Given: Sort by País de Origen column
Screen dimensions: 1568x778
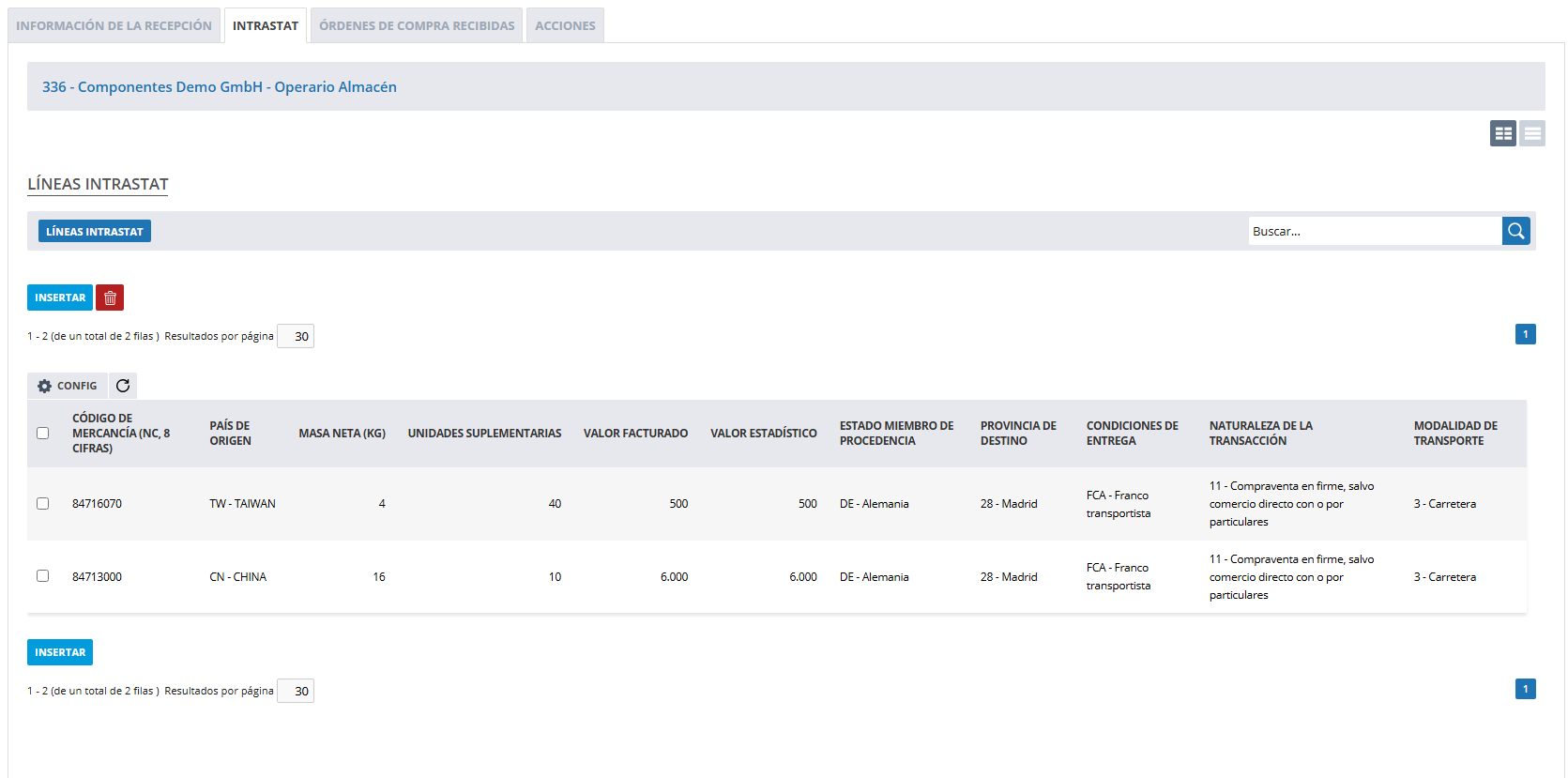Looking at the screenshot, I should [230, 434].
